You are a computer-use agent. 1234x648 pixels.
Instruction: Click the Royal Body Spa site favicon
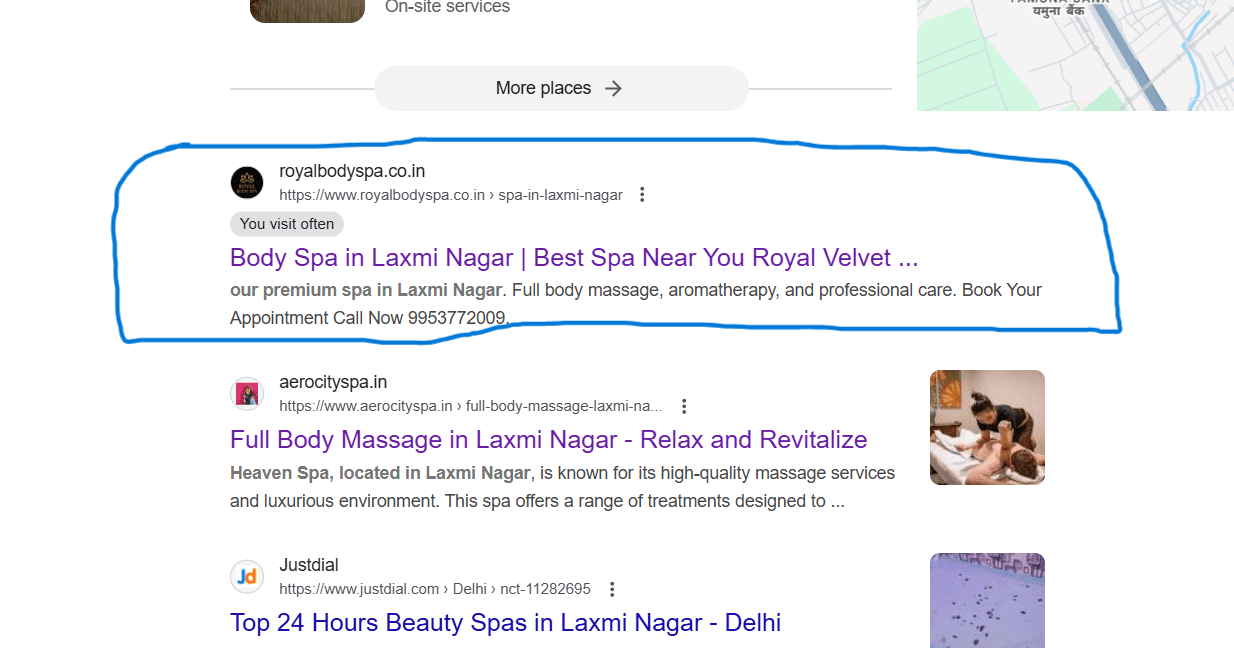click(x=246, y=183)
